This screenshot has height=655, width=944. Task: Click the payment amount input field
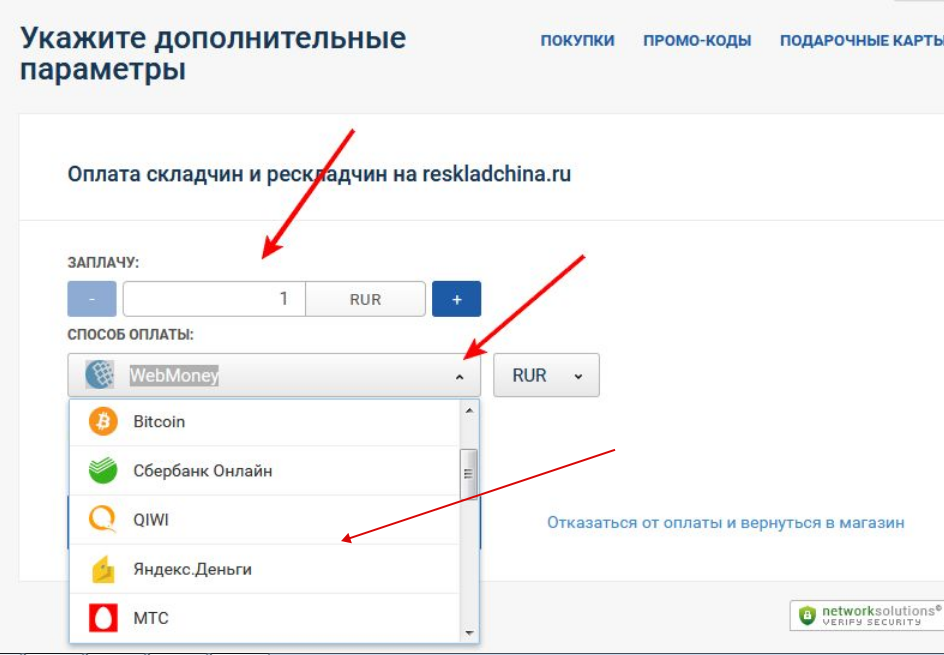(x=213, y=299)
